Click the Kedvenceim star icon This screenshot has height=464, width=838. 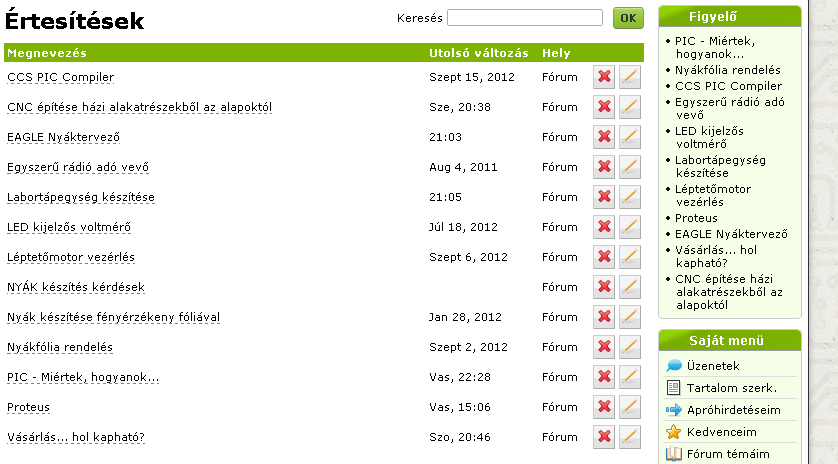[674, 432]
